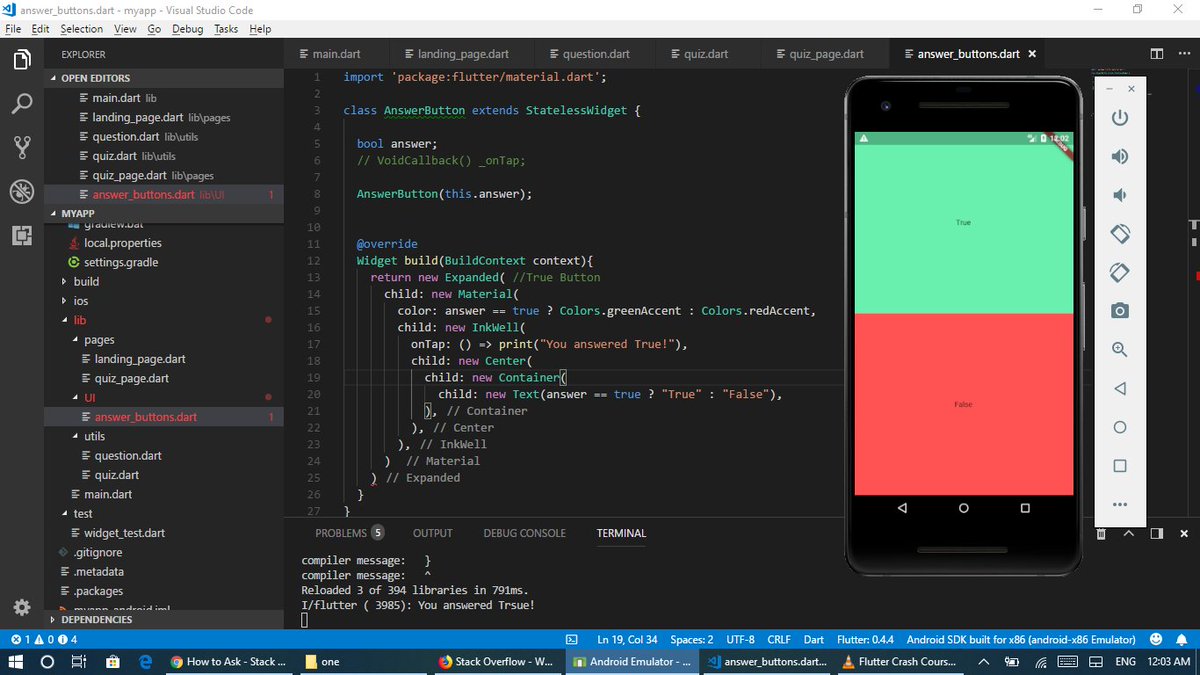Click the emulator zoom magnifier button
1200x675 pixels.
click(x=1120, y=349)
